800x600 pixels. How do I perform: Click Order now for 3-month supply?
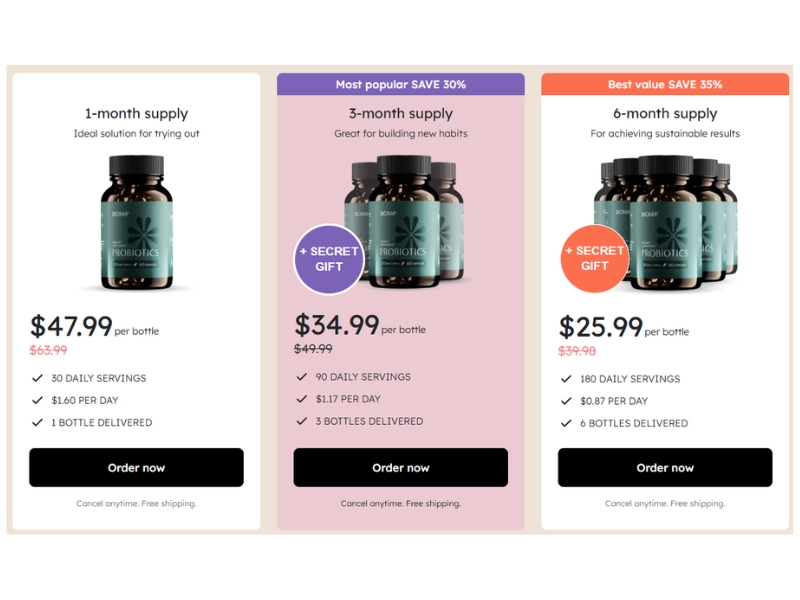400,467
